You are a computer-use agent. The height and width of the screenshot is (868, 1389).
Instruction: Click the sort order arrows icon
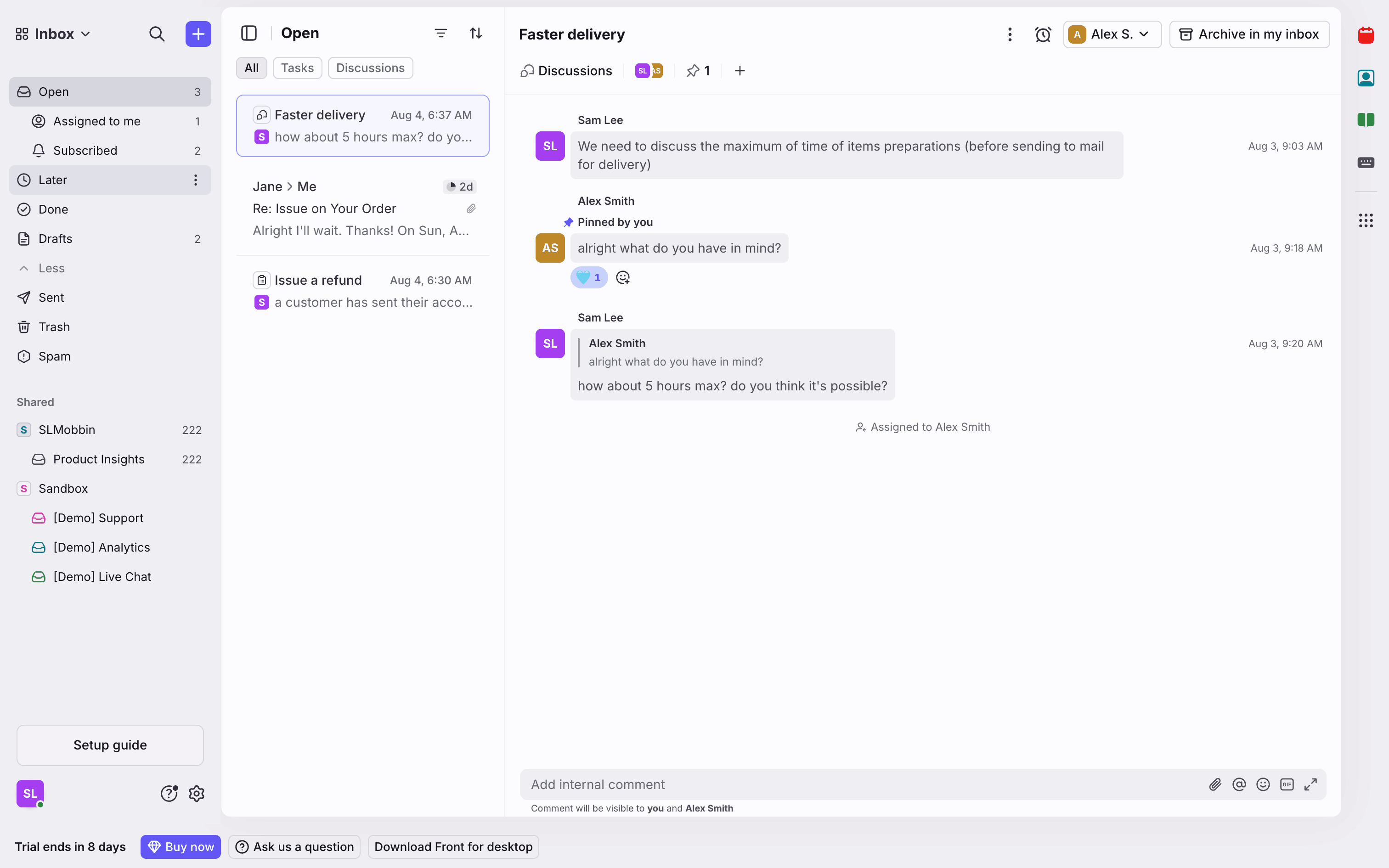(x=475, y=33)
